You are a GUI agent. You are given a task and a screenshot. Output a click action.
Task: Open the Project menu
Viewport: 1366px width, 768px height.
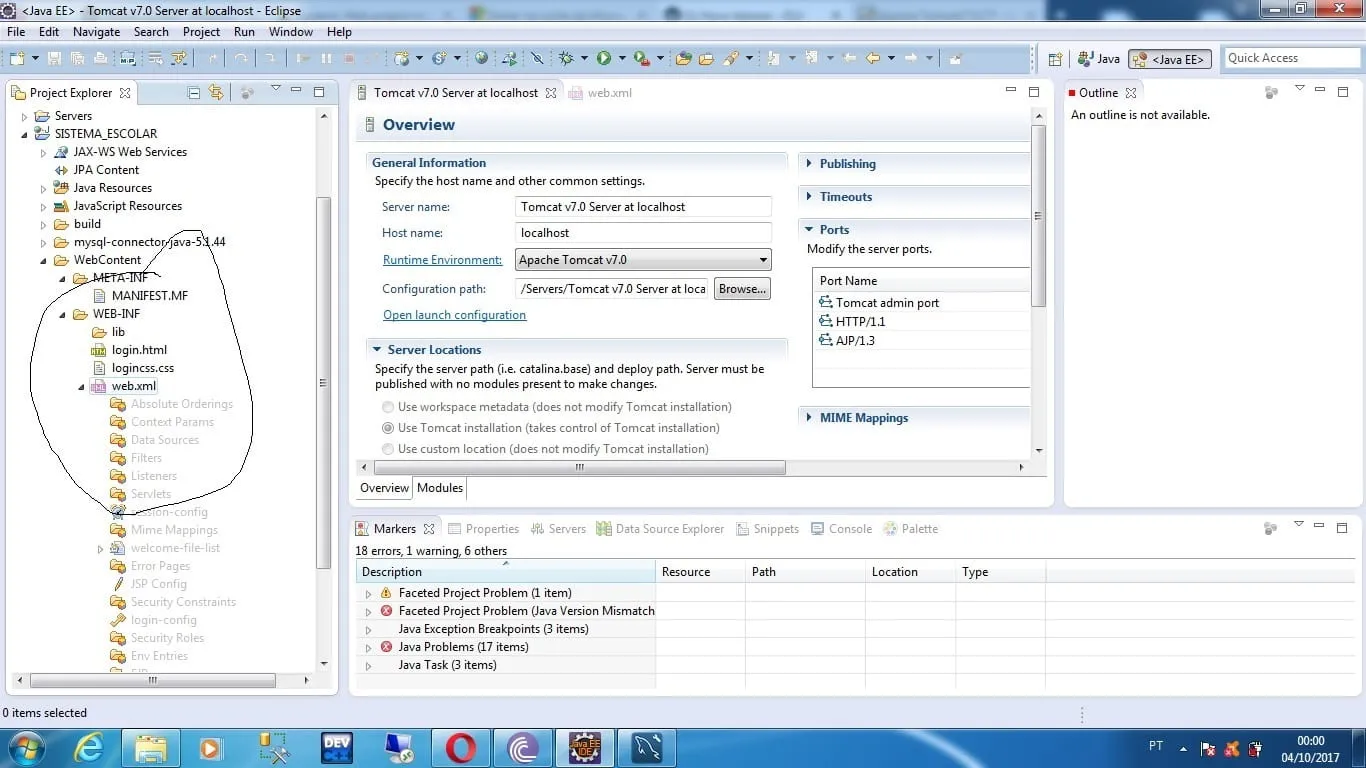(x=201, y=32)
